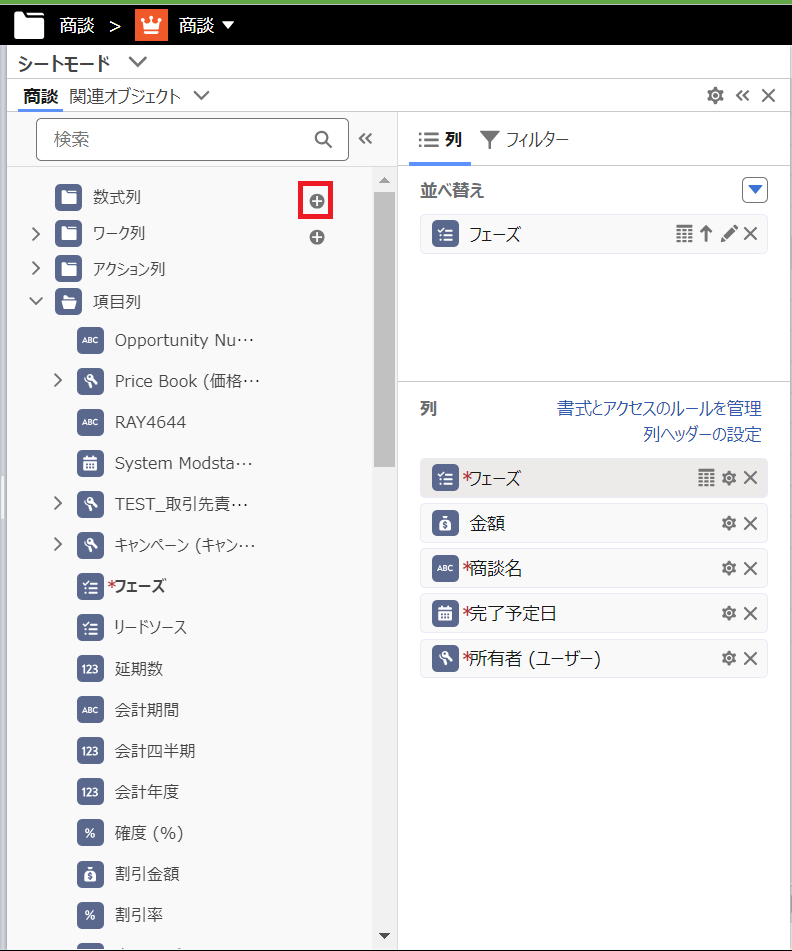Select the 金額 column row
The width and height of the screenshot is (792, 951).
594,523
